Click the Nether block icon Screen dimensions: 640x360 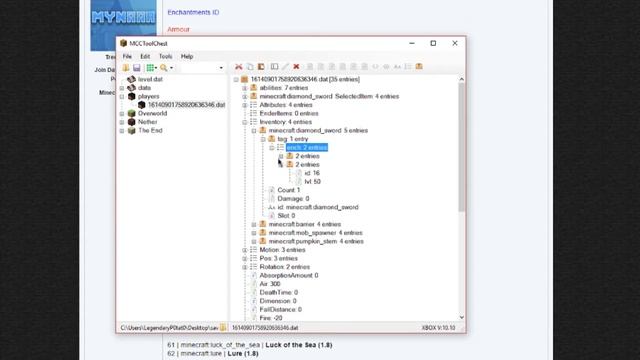pyautogui.click(x=131, y=122)
